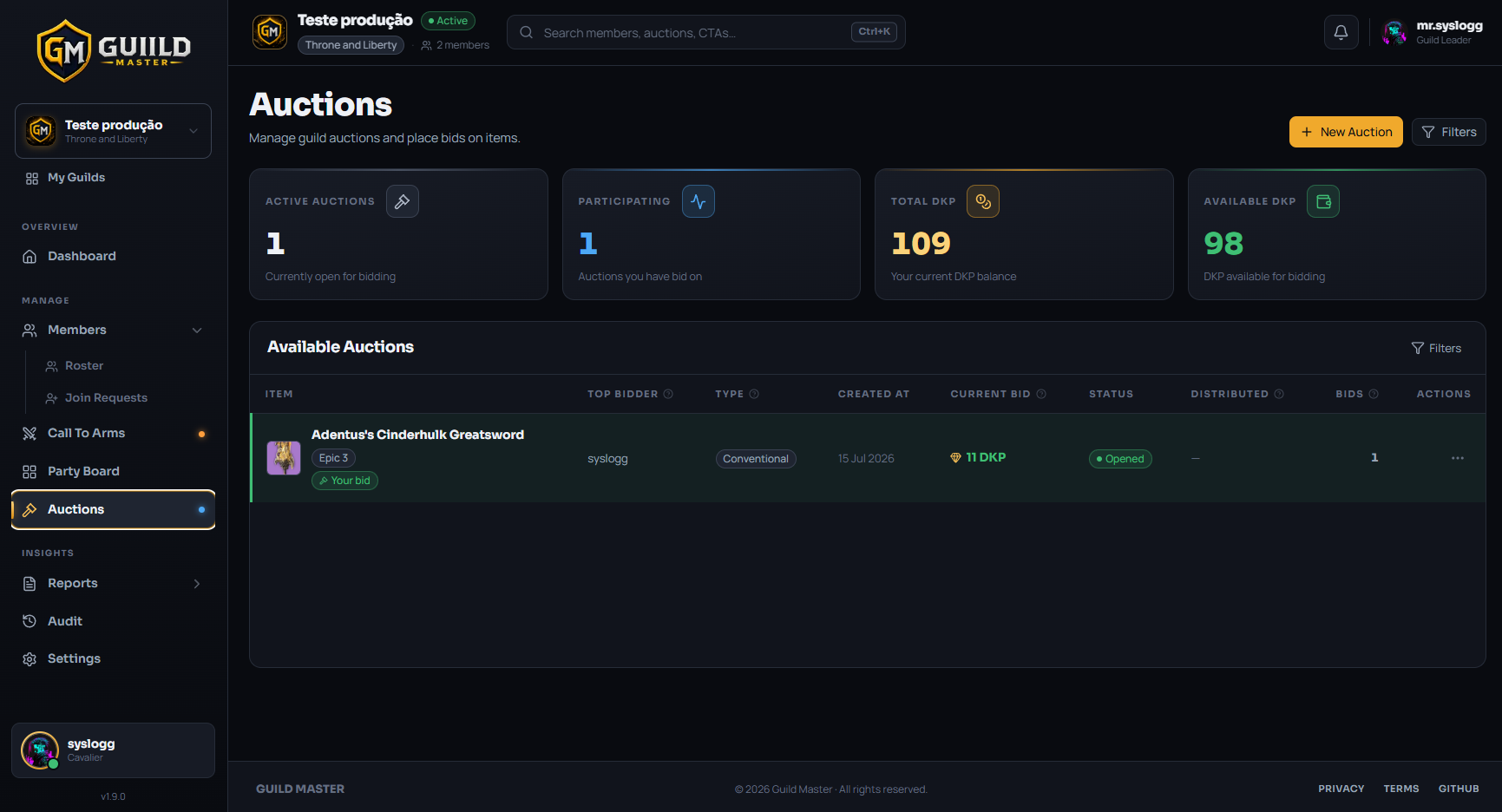Viewport: 1502px width, 812px height.
Task: Click the DKP gem icon beside 11 DKP
Action: tap(955, 457)
